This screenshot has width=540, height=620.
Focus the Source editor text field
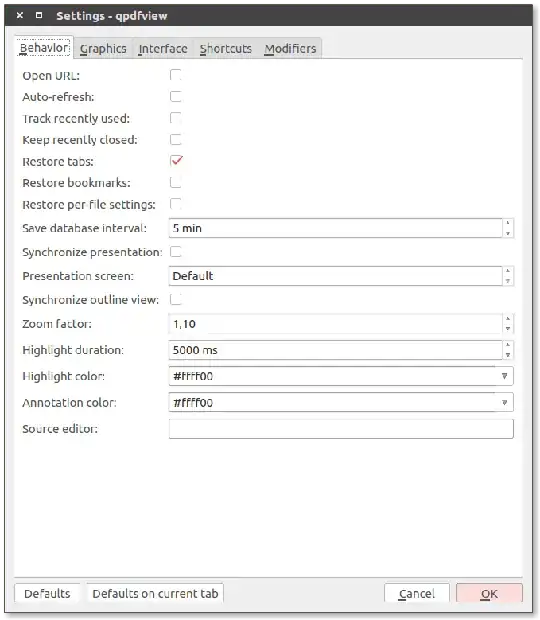coord(341,429)
